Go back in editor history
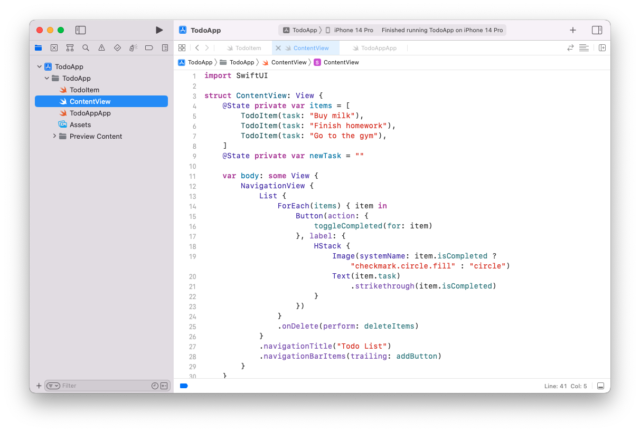Image resolution: width=640 pixels, height=432 pixels. [197, 48]
